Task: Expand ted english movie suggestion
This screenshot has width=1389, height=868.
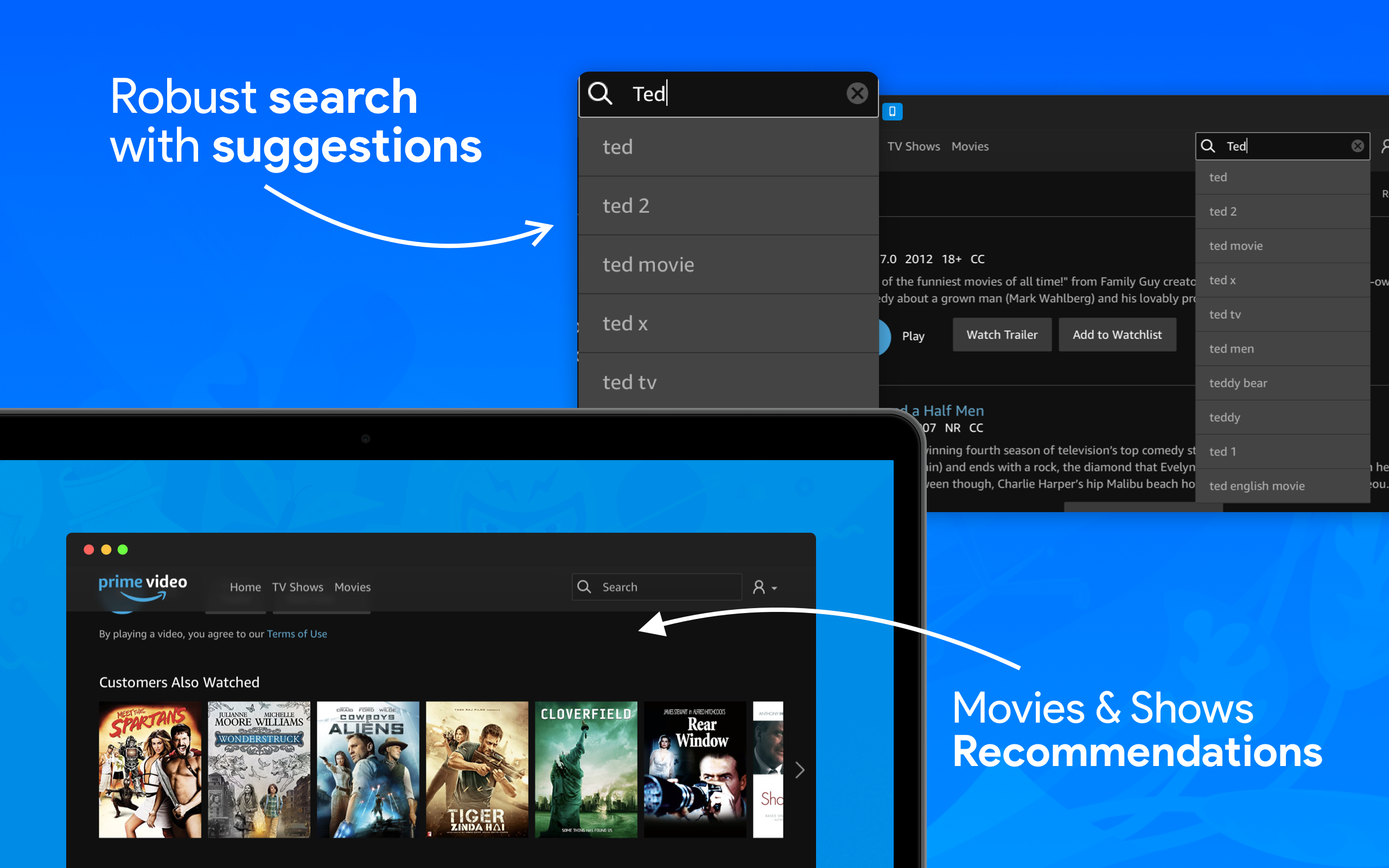Action: coord(1256,485)
